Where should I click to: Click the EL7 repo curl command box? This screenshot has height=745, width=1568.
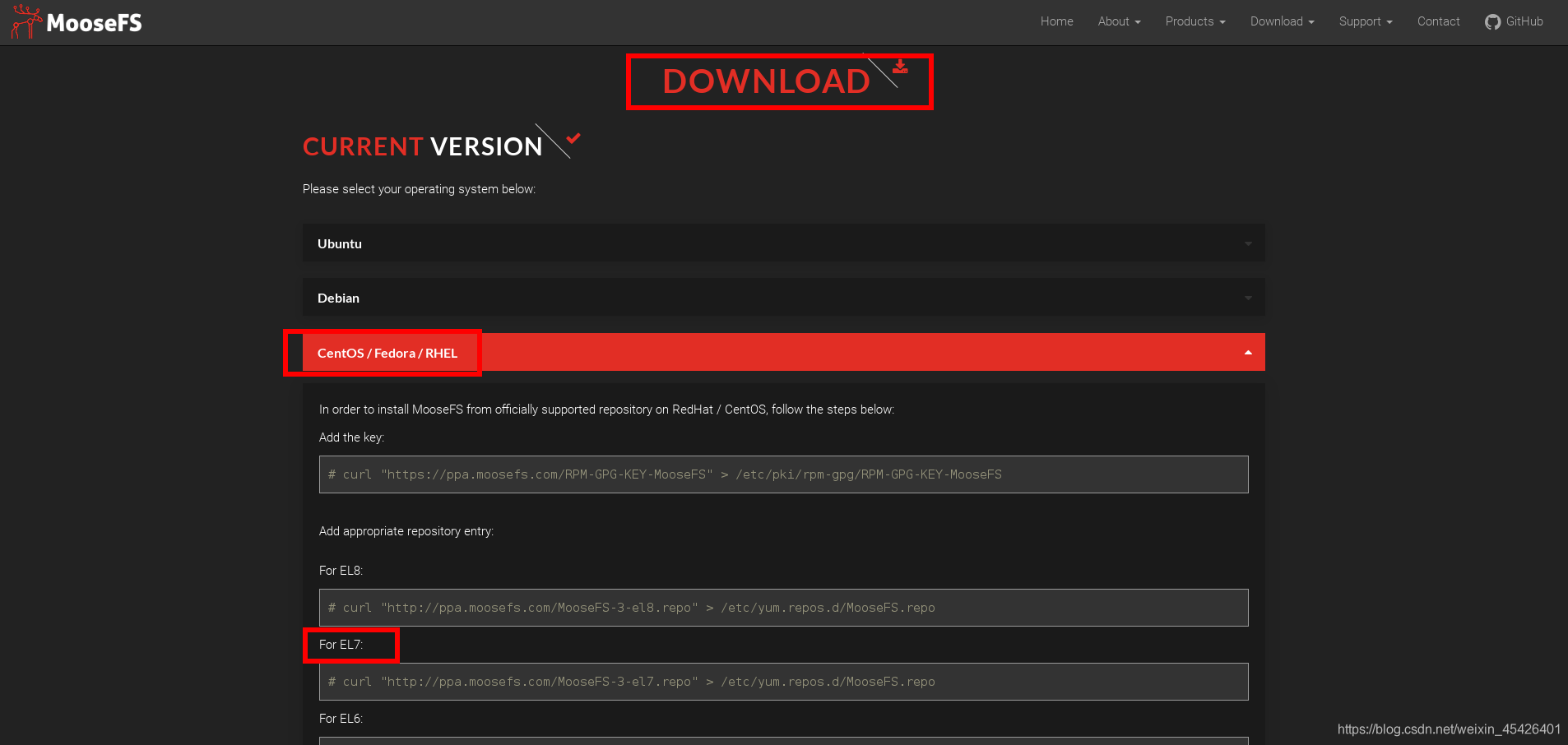tap(783, 682)
